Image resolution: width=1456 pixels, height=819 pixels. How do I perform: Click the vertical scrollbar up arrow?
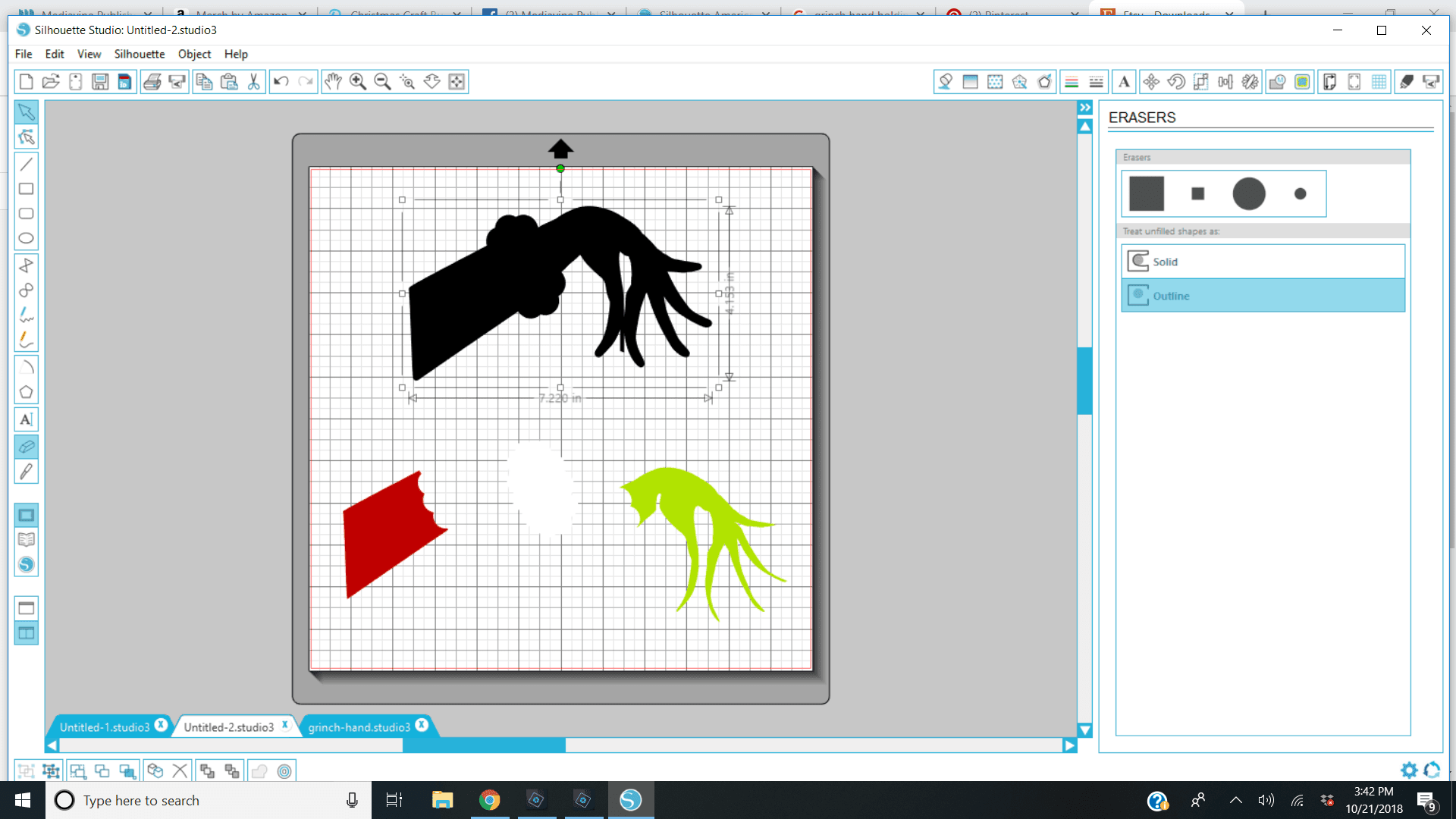coord(1085,127)
